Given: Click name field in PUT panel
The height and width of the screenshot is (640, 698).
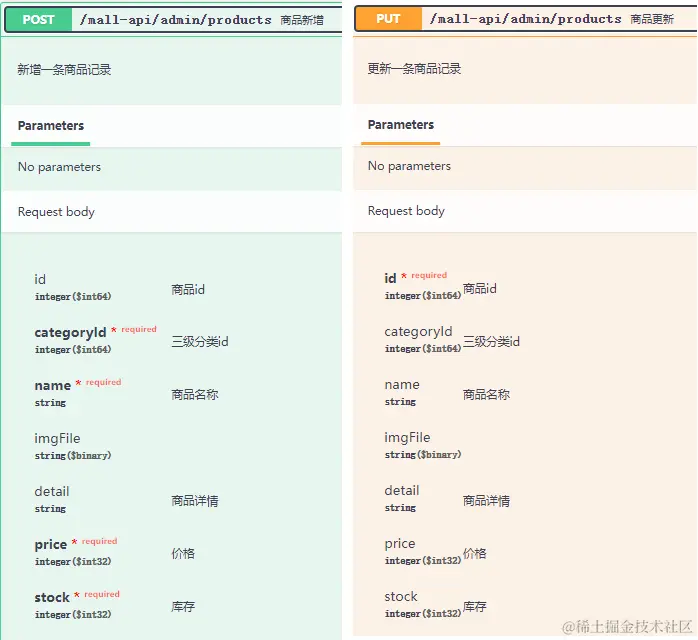Looking at the screenshot, I should [402, 385].
